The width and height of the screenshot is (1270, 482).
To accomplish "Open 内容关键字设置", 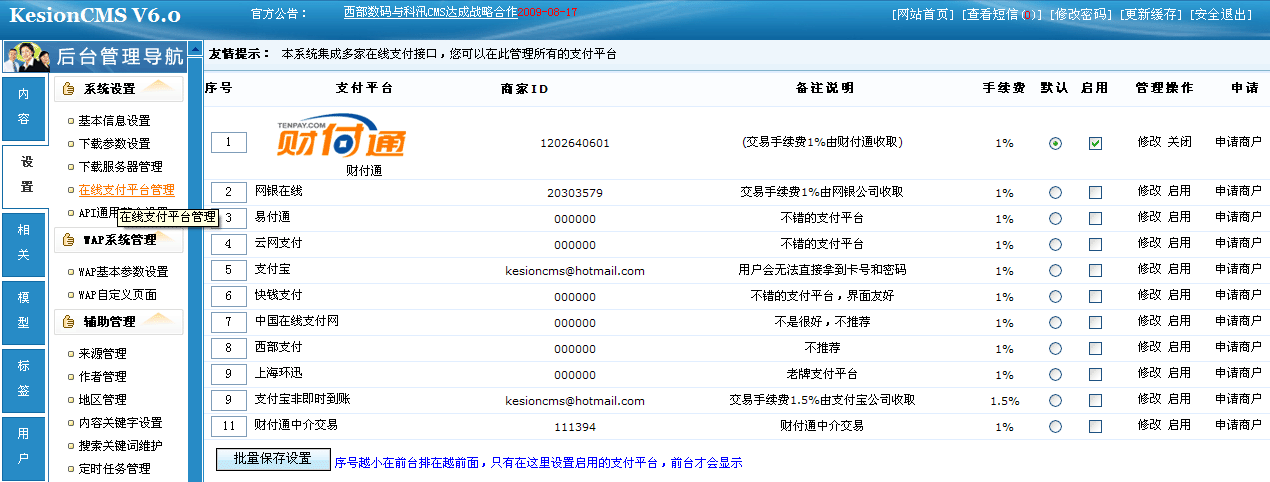I will tap(120, 423).
